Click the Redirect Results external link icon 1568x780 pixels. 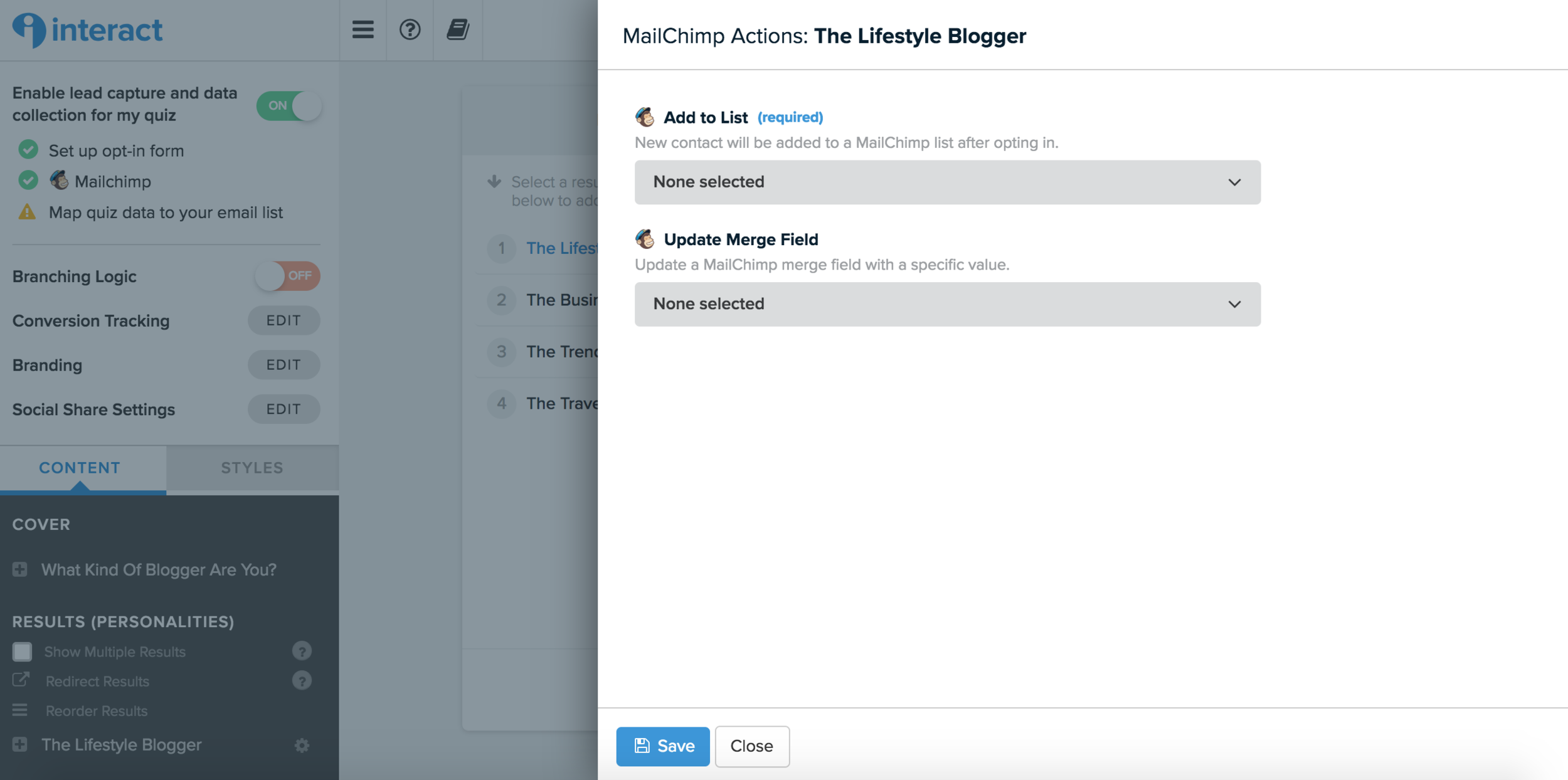point(21,680)
